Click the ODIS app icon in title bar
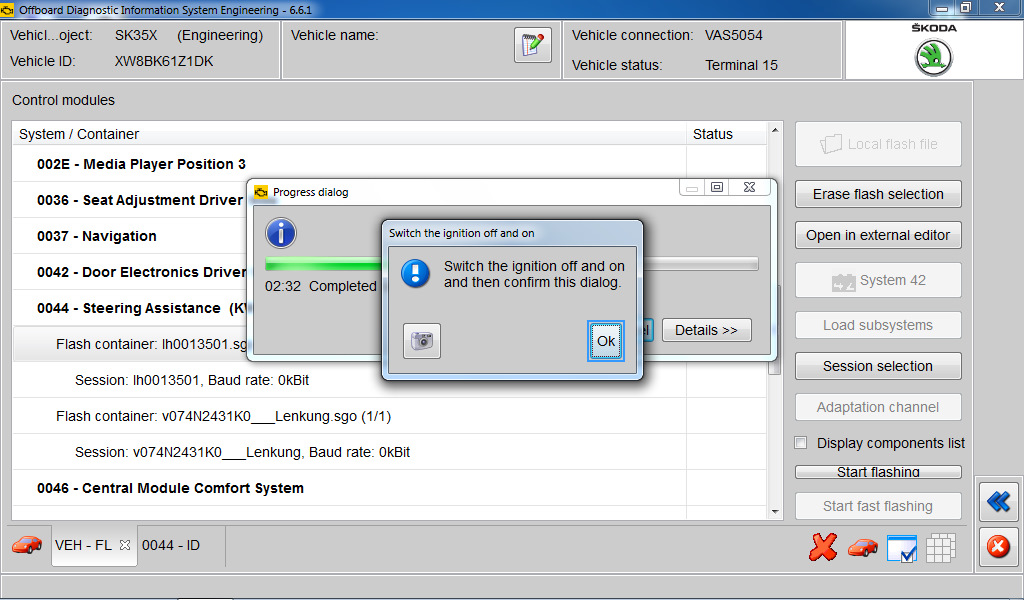1024x600 pixels. 7,9
